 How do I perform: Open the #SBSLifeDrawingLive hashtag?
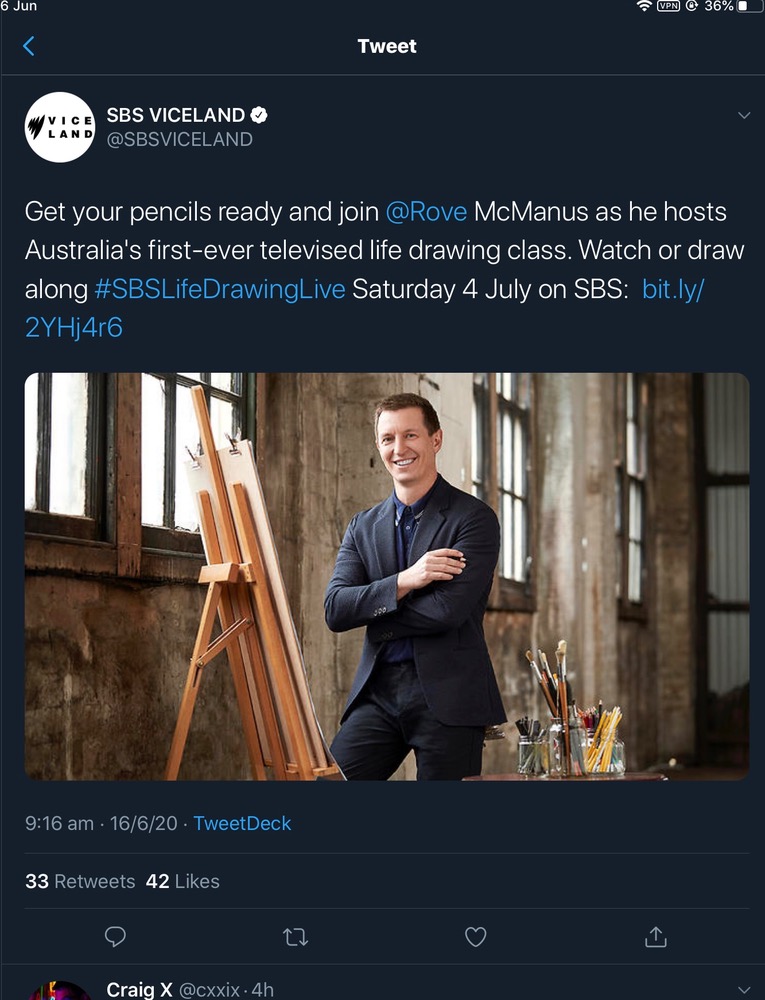(x=220, y=289)
